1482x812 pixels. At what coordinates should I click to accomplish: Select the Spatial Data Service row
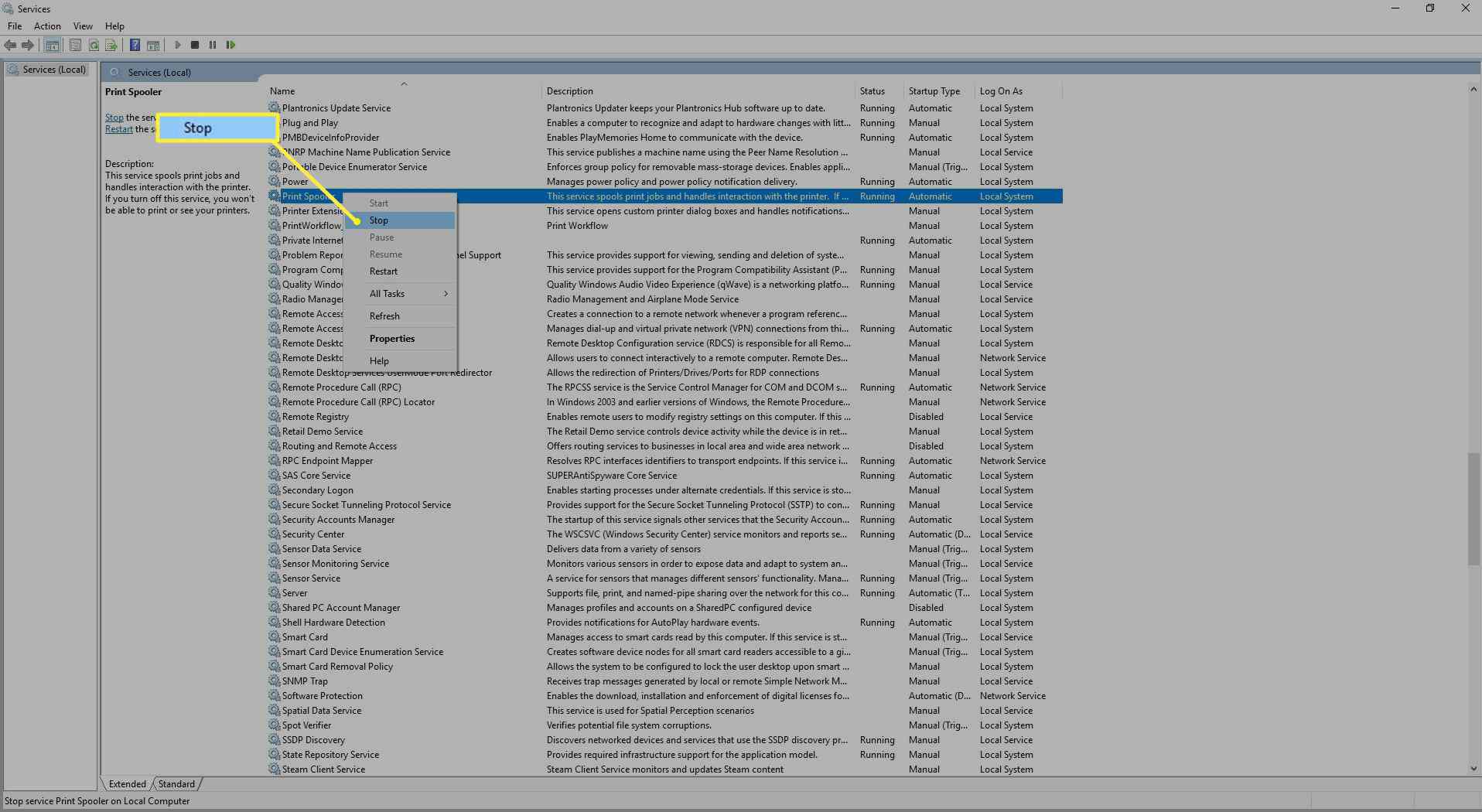coord(664,710)
